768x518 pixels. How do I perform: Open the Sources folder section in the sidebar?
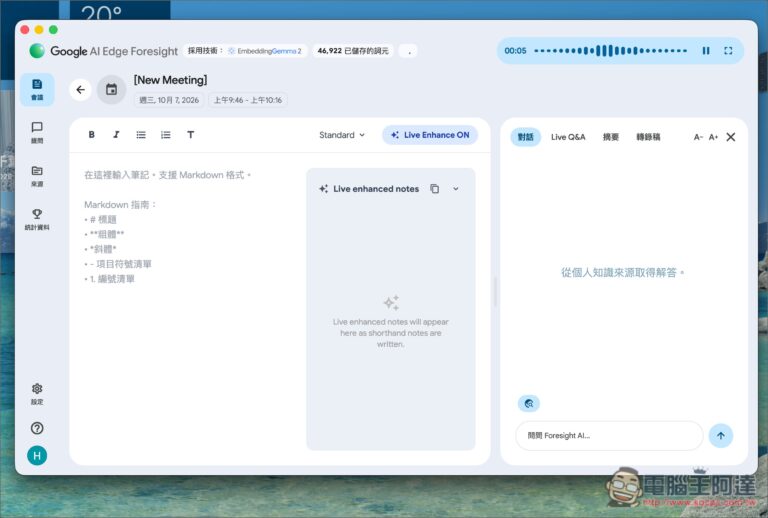pyautogui.click(x=37, y=176)
